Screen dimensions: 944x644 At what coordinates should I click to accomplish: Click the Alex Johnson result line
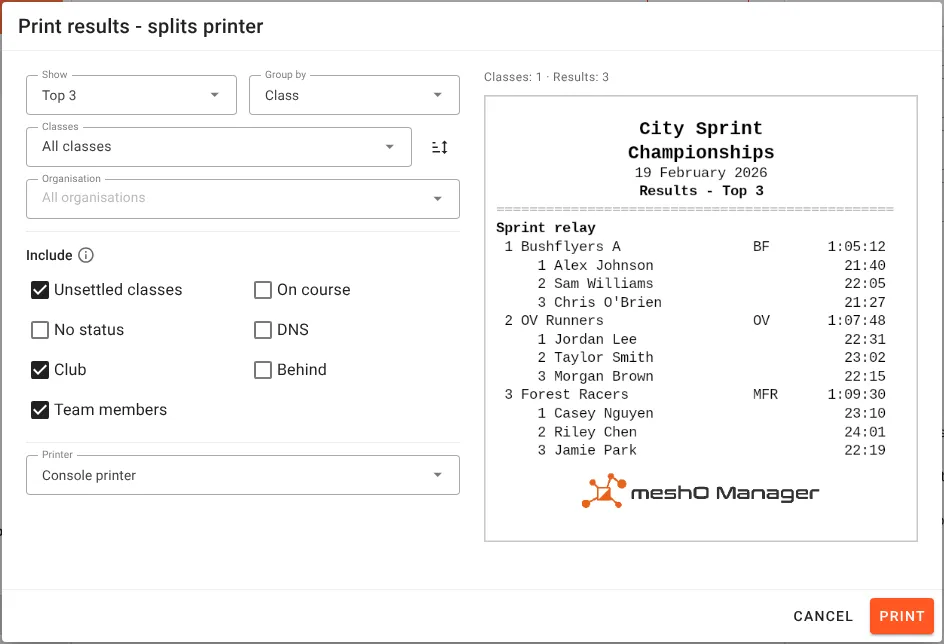(x=712, y=265)
